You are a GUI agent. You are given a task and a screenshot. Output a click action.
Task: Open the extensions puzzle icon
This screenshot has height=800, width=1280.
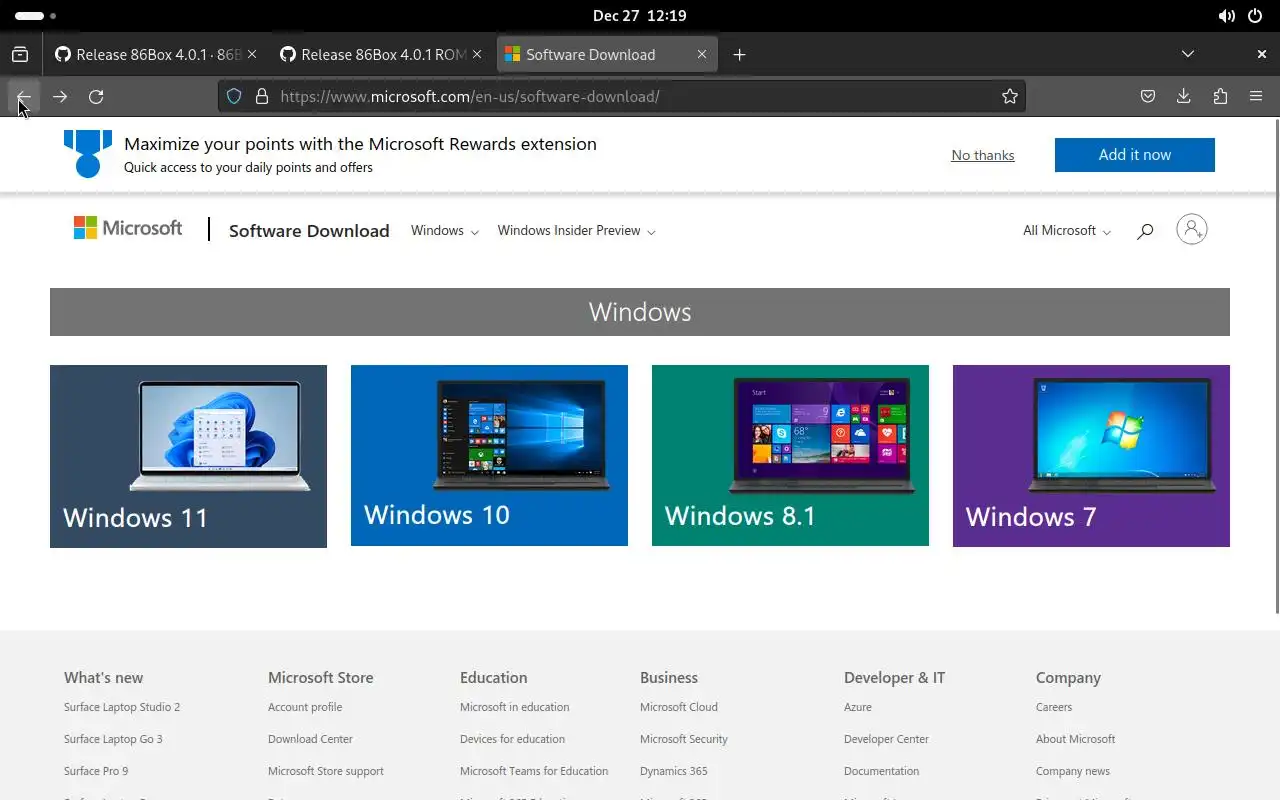coord(1220,97)
